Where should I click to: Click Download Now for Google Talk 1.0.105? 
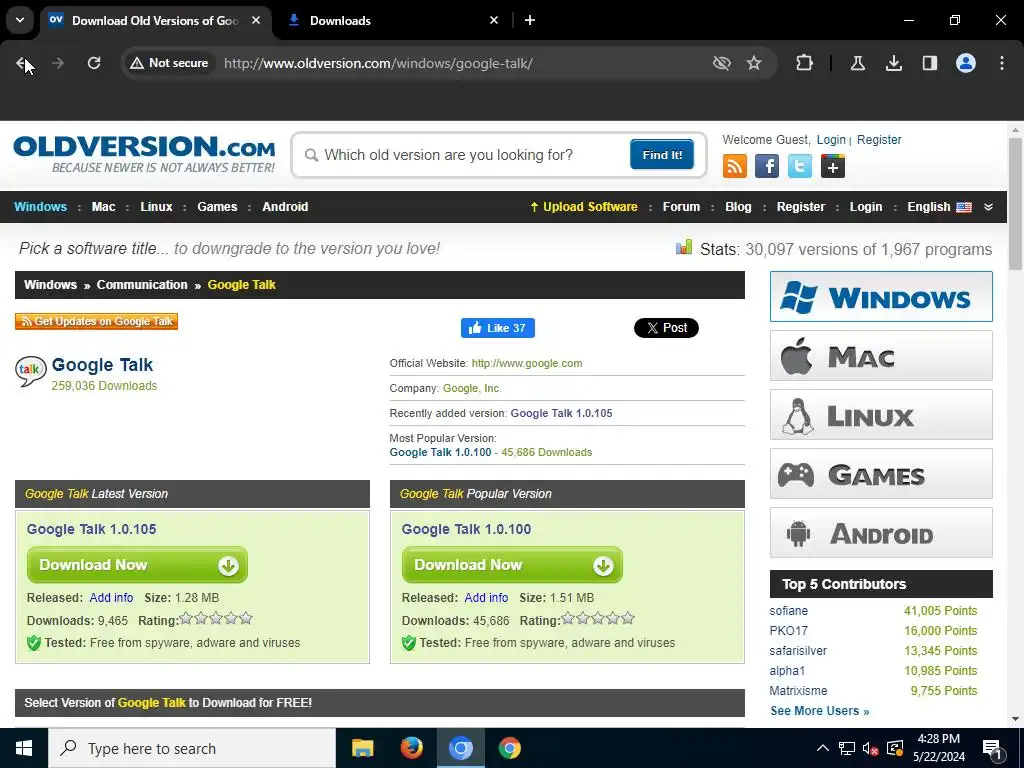[x=137, y=565]
